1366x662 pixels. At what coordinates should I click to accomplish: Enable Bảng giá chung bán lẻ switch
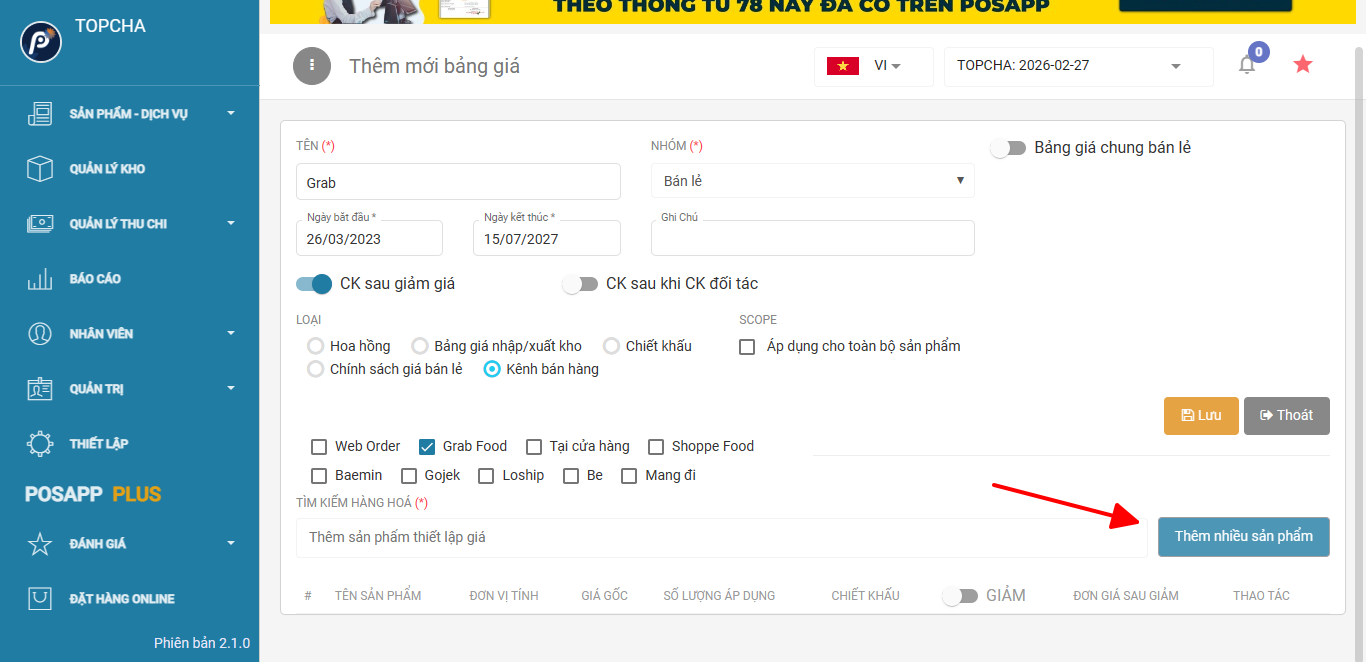point(1008,148)
